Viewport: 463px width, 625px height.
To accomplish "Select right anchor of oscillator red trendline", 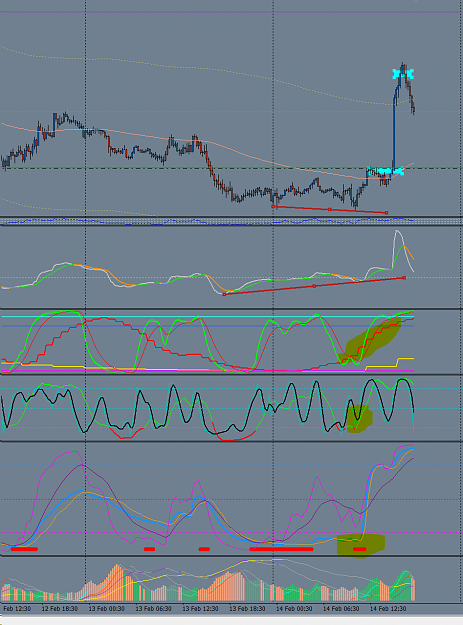I will [404, 278].
